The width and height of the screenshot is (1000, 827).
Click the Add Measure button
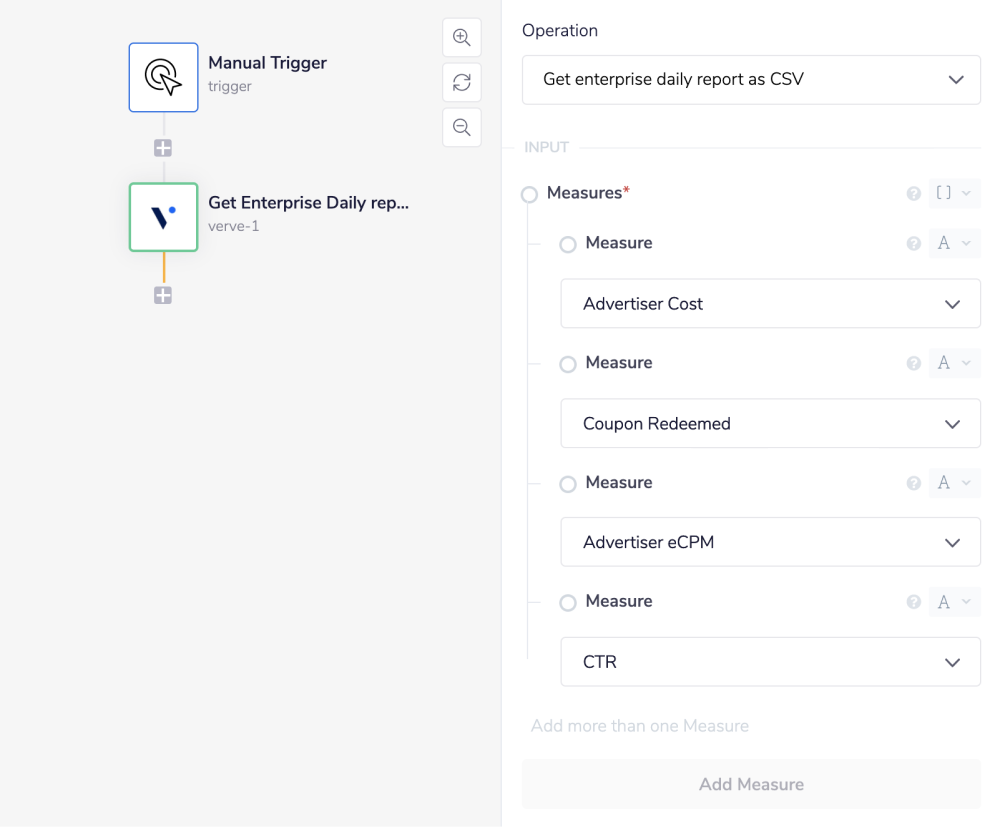[751, 784]
